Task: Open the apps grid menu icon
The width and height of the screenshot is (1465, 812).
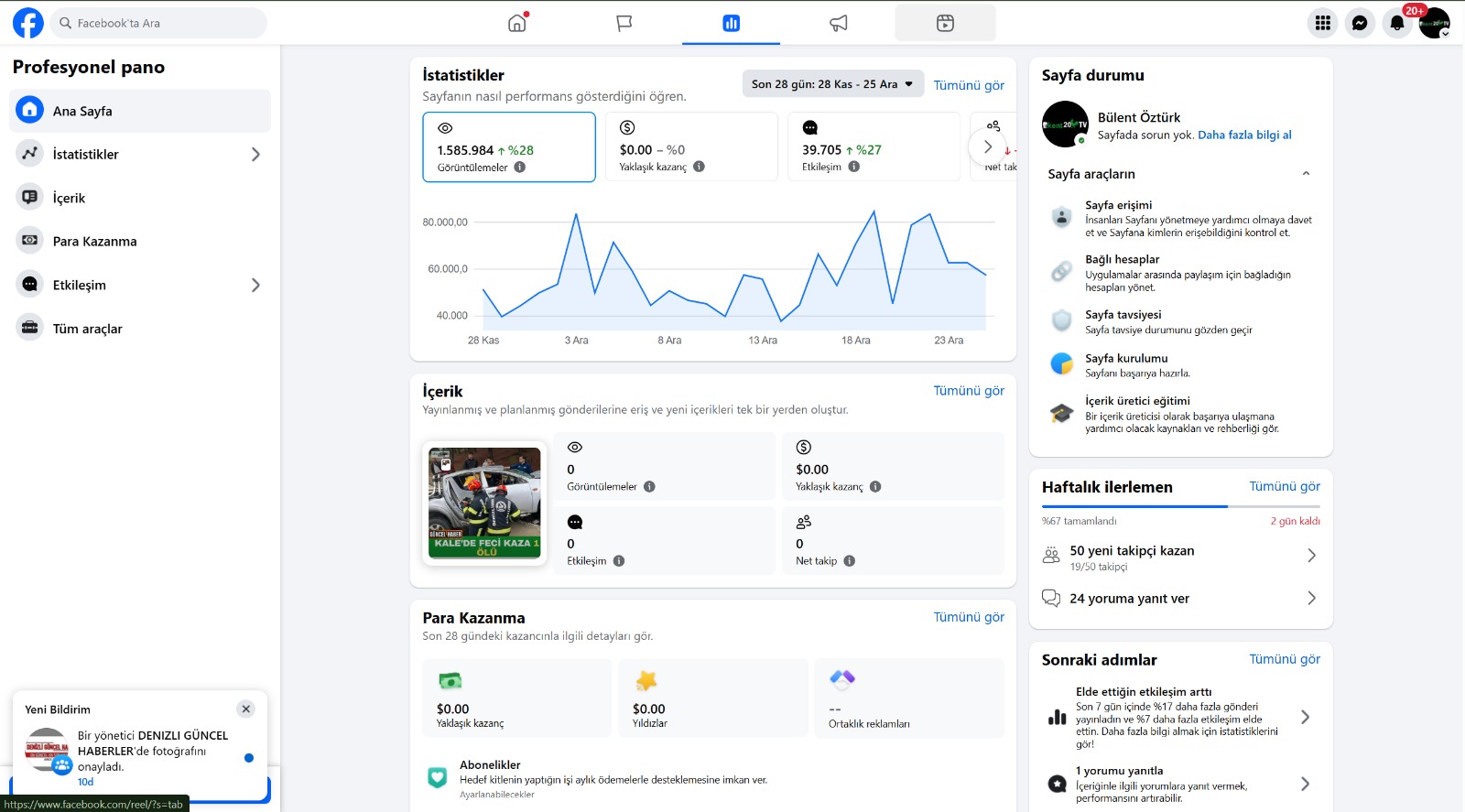Action: [1323, 23]
